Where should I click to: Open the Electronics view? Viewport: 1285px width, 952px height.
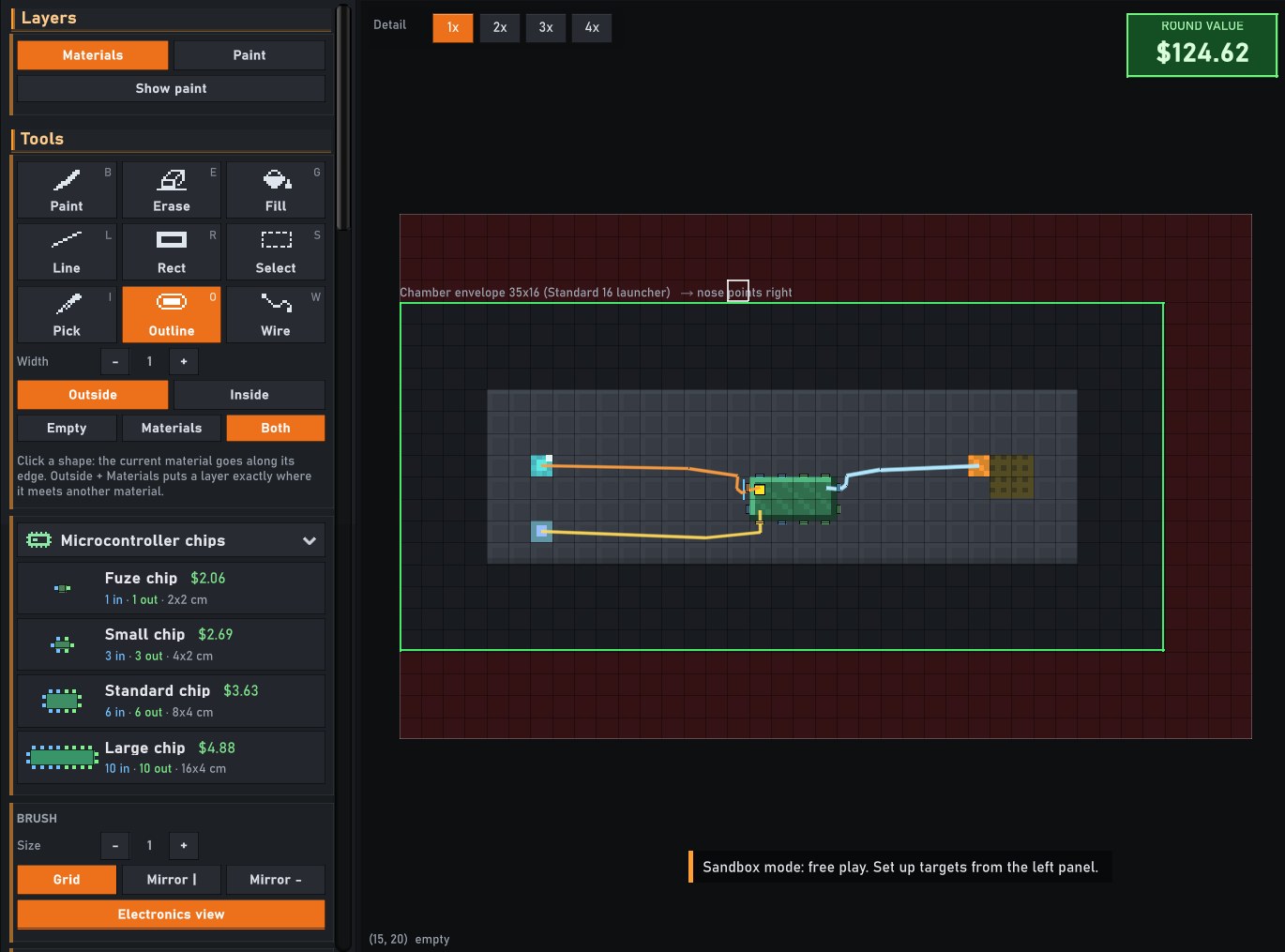coord(172,914)
